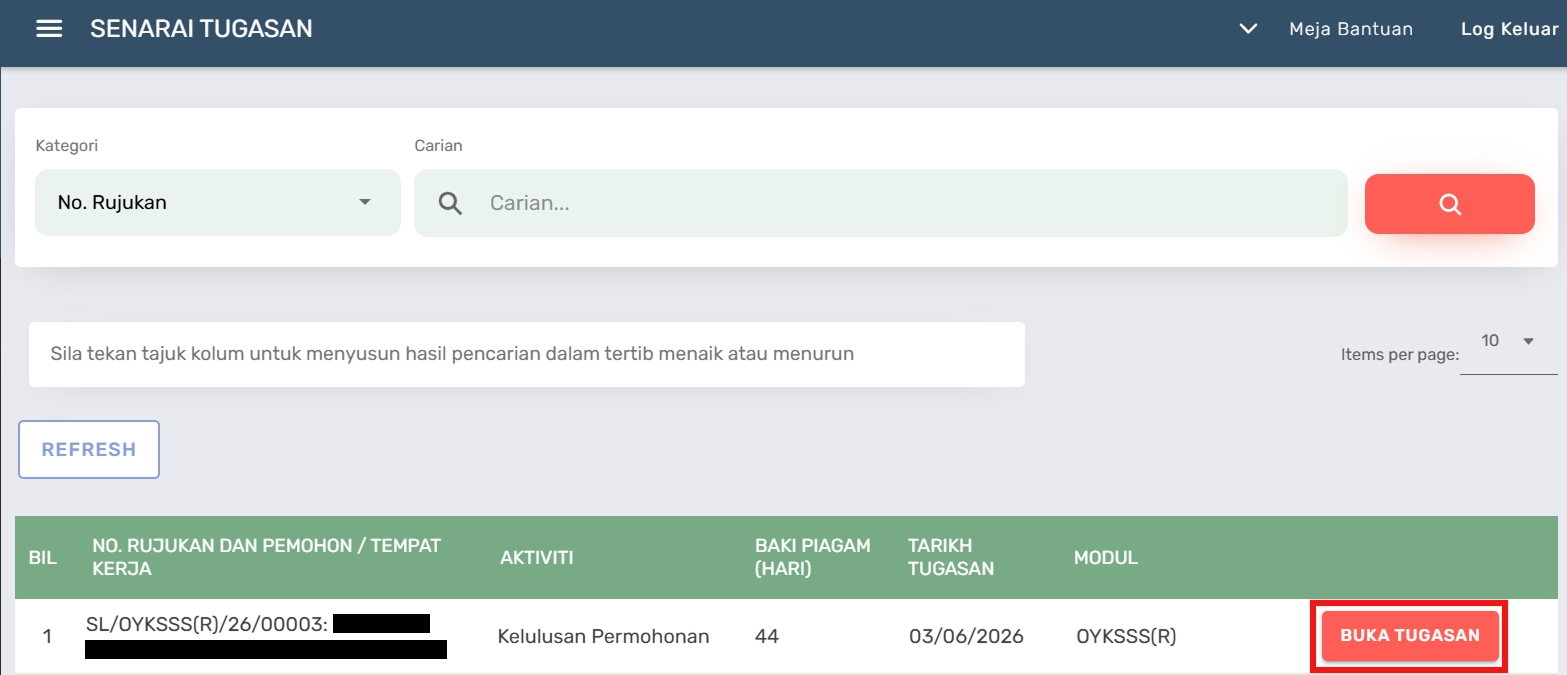Viewport: 1567px width, 675px height.
Task: Click Log Keluar to sign out
Action: click(x=1509, y=29)
